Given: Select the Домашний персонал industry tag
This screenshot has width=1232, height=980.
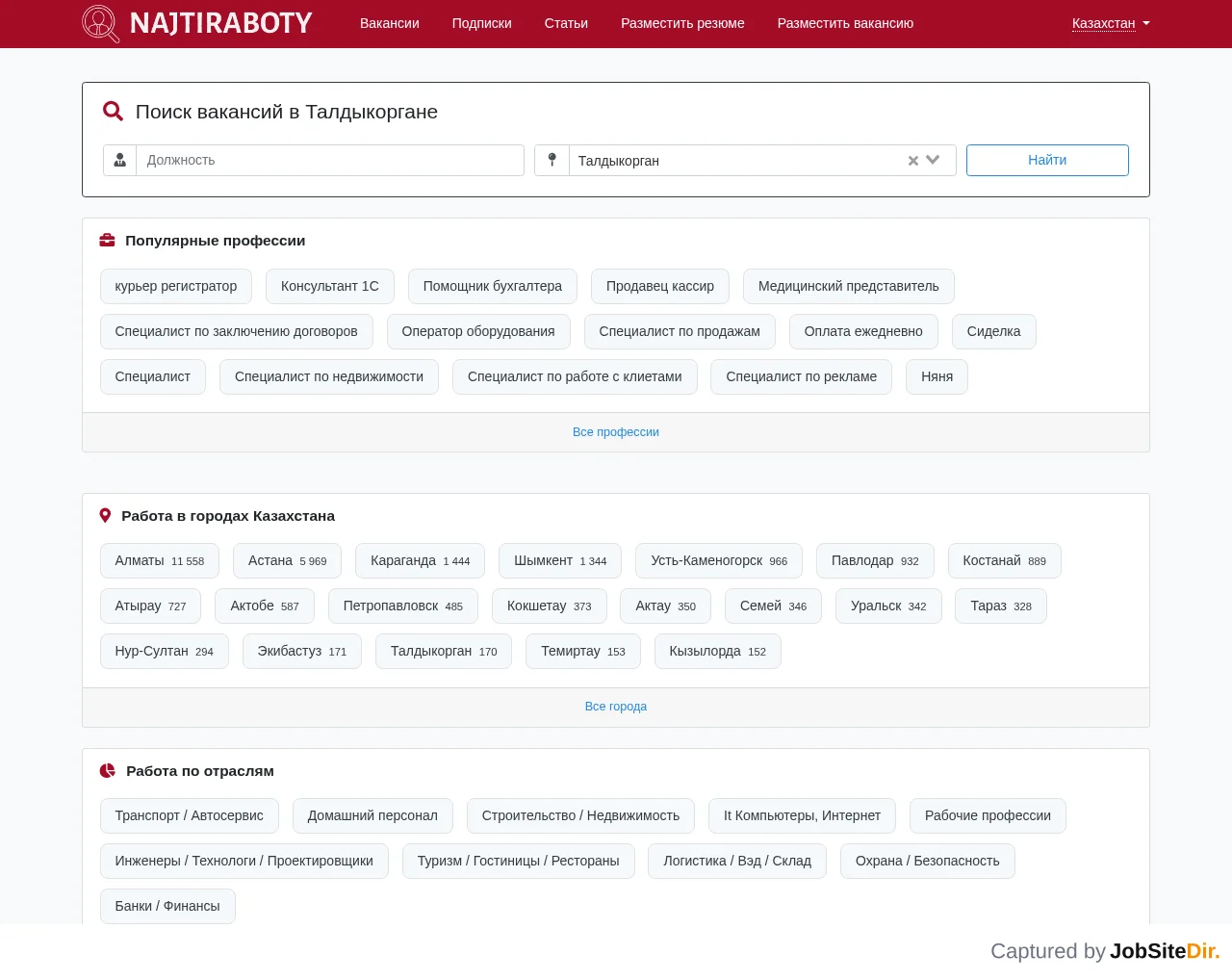Looking at the screenshot, I should coord(372,815).
